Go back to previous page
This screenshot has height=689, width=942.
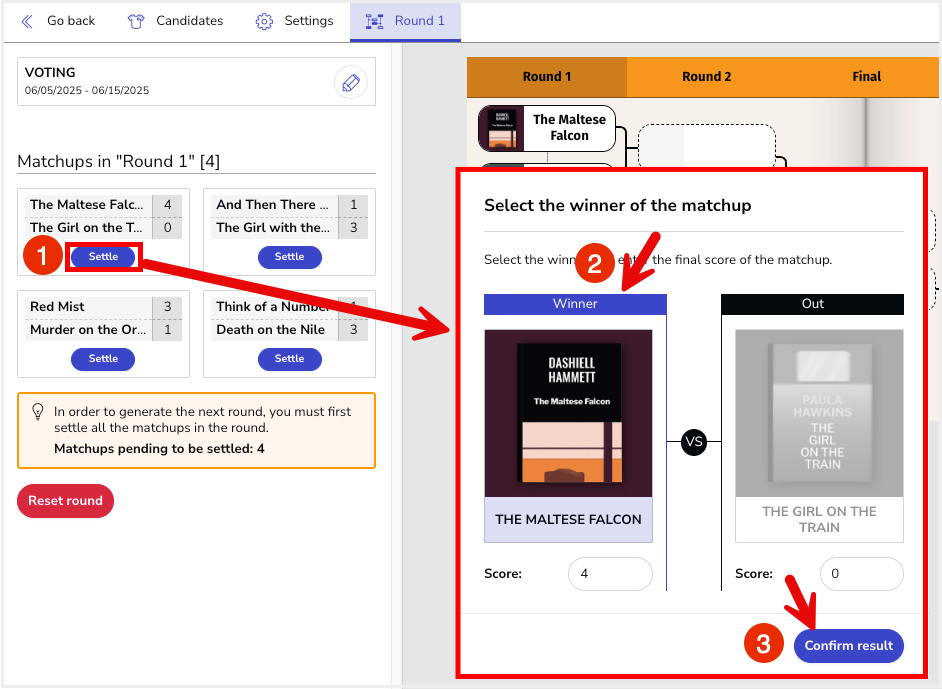pyautogui.click(x=58, y=21)
